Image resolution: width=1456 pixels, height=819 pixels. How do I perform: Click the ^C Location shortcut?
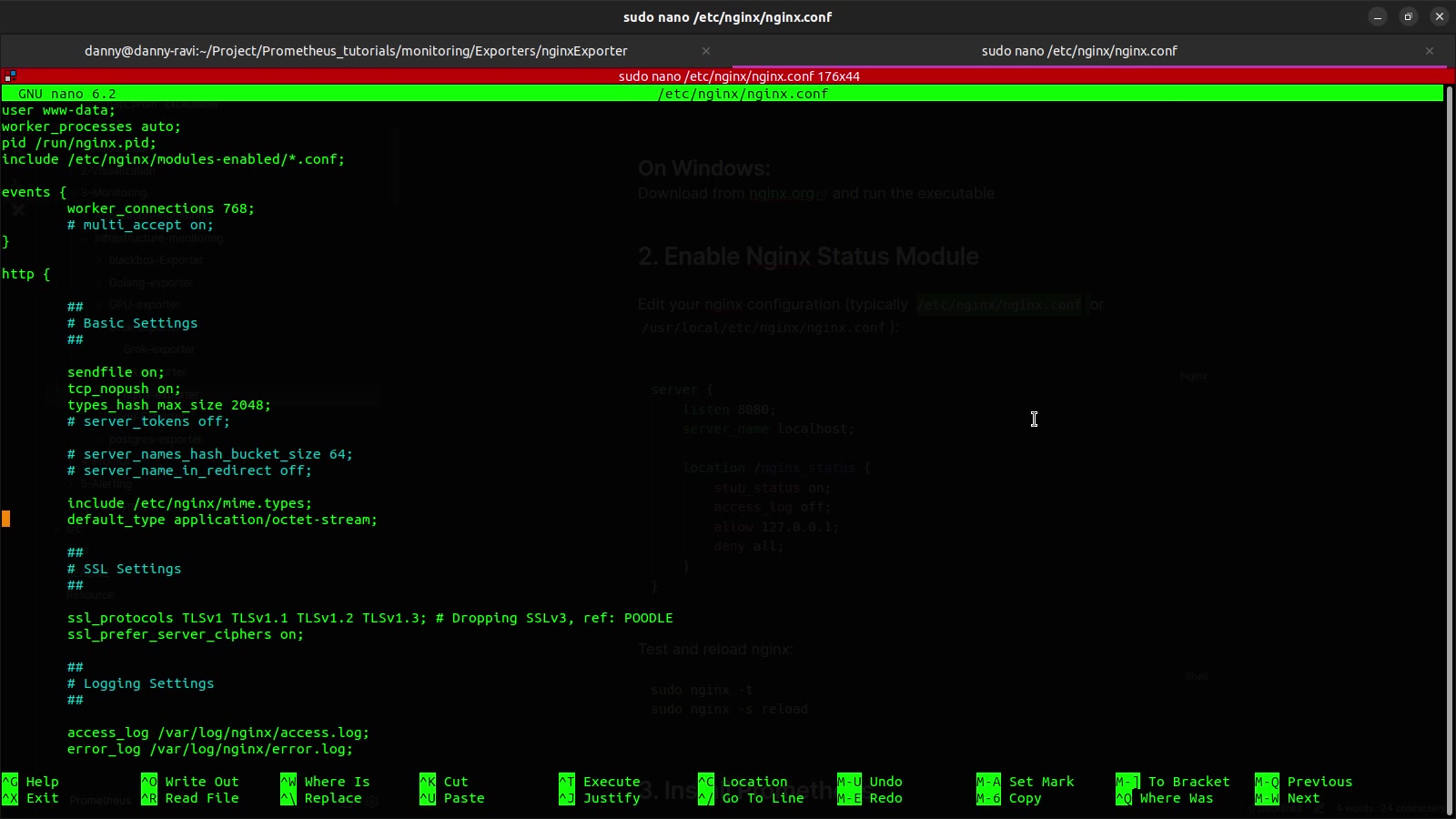(743, 782)
